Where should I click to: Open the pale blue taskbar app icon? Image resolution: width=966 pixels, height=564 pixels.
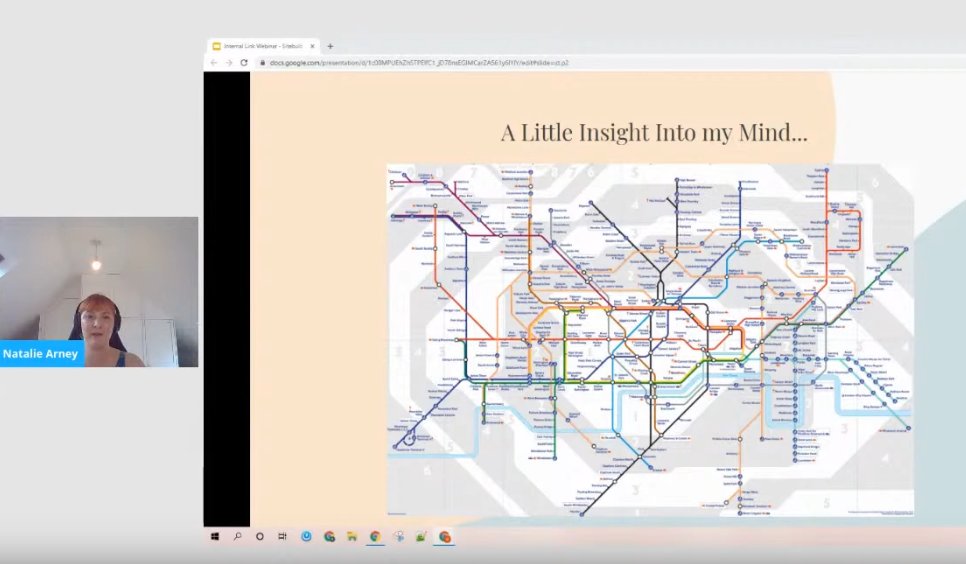(x=399, y=537)
